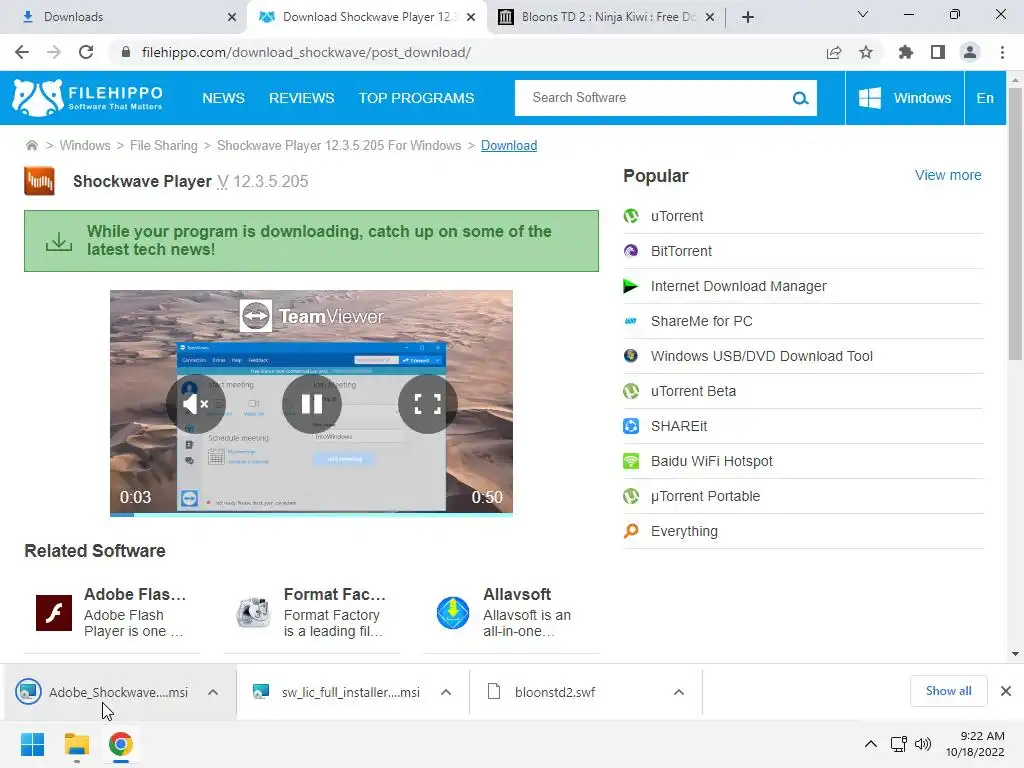1024x768 pixels.
Task: Click Show all downloads button
Action: pyautogui.click(x=948, y=691)
